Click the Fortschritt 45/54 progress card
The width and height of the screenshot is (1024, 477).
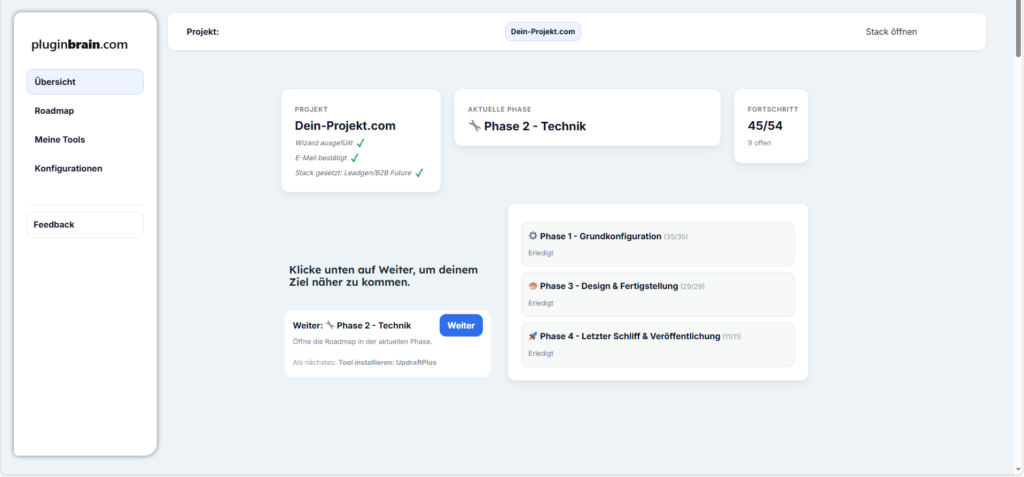pyautogui.click(x=771, y=126)
